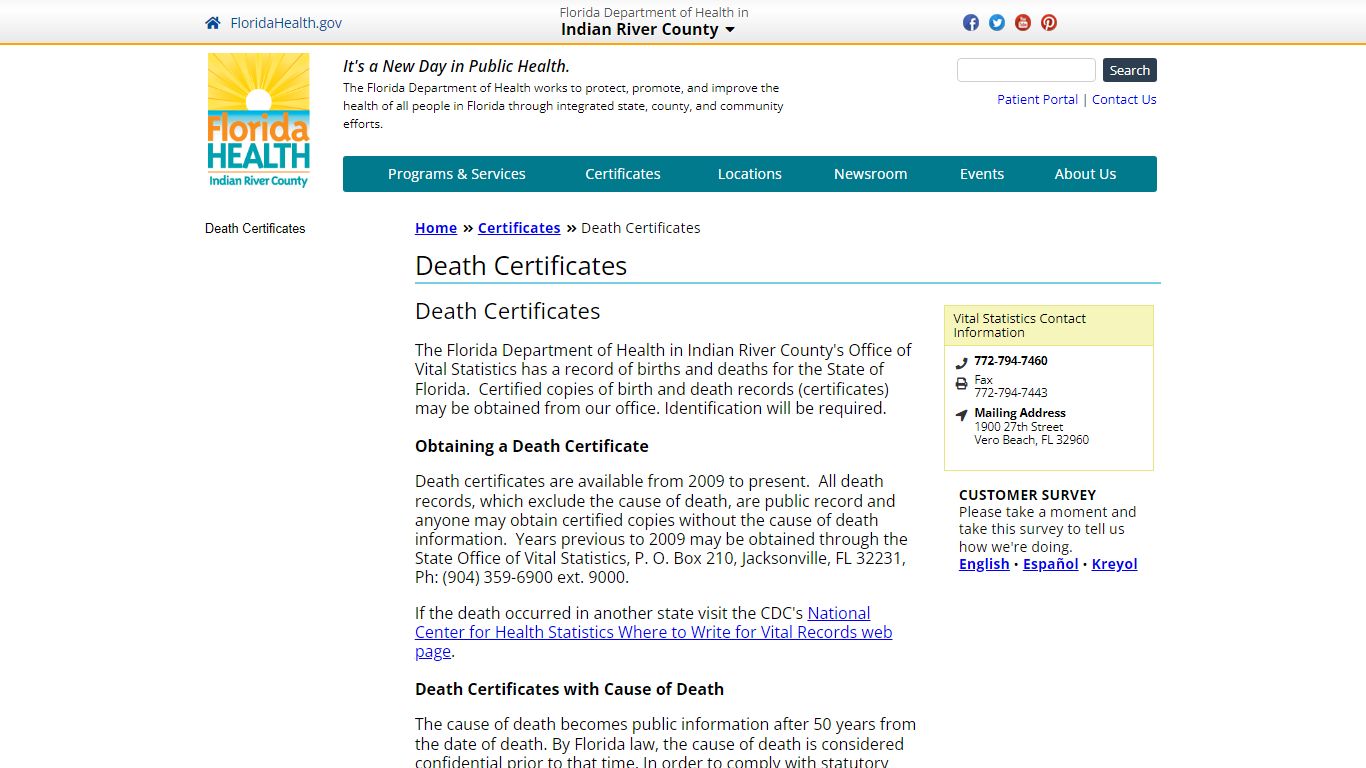Click the 1900 27th Street address line
This screenshot has width=1366, height=768.
tap(1019, 427)
